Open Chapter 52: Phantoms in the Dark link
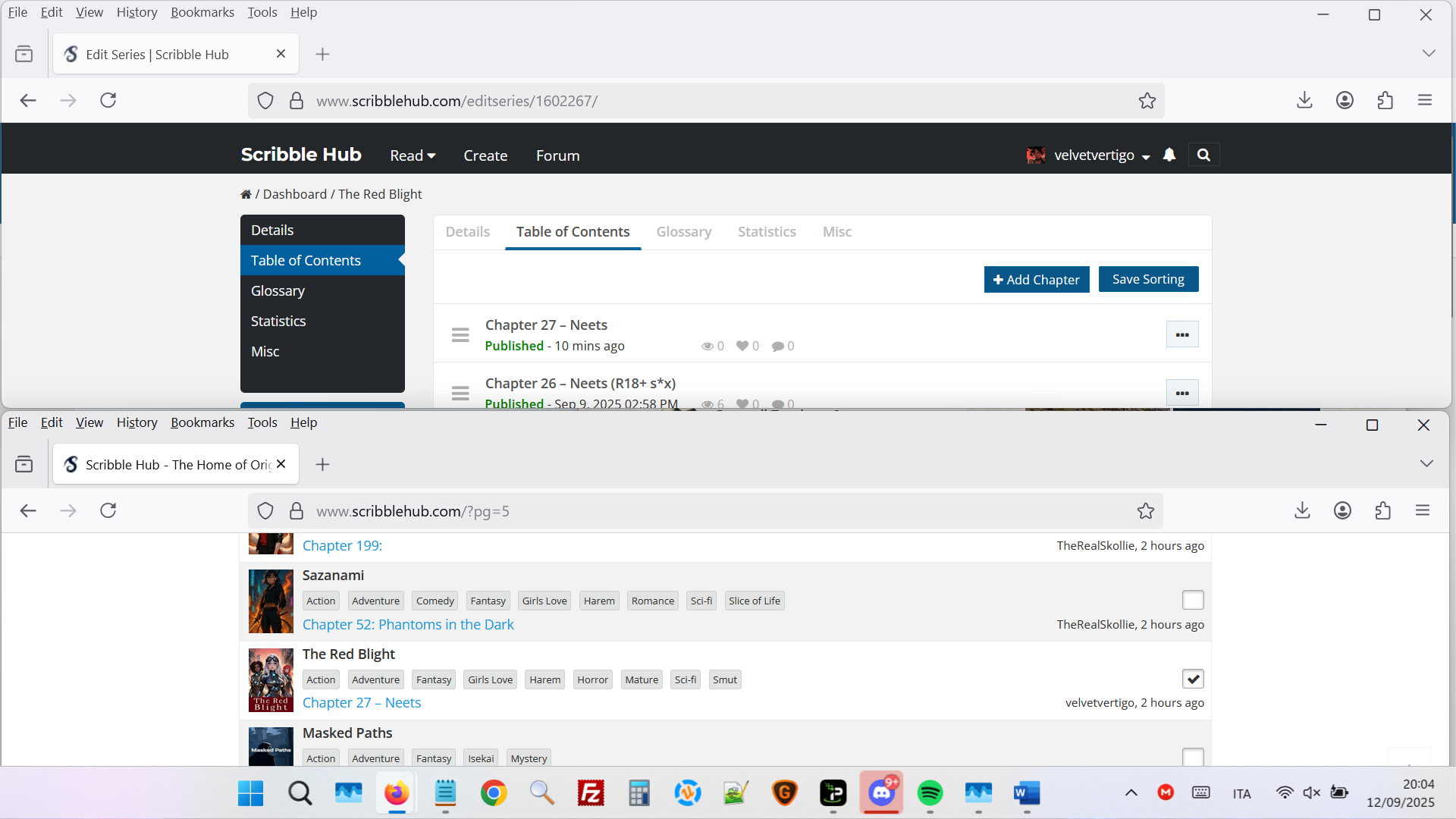Image resolution: width=1456 pixels, height=819 pixels. [x=408, y=624]
